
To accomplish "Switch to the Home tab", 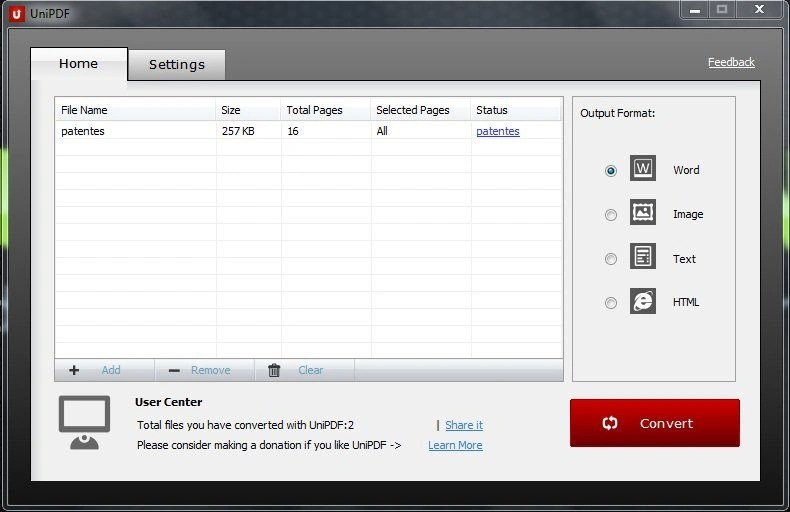I will pyautogui.click(x=79, y=63).
